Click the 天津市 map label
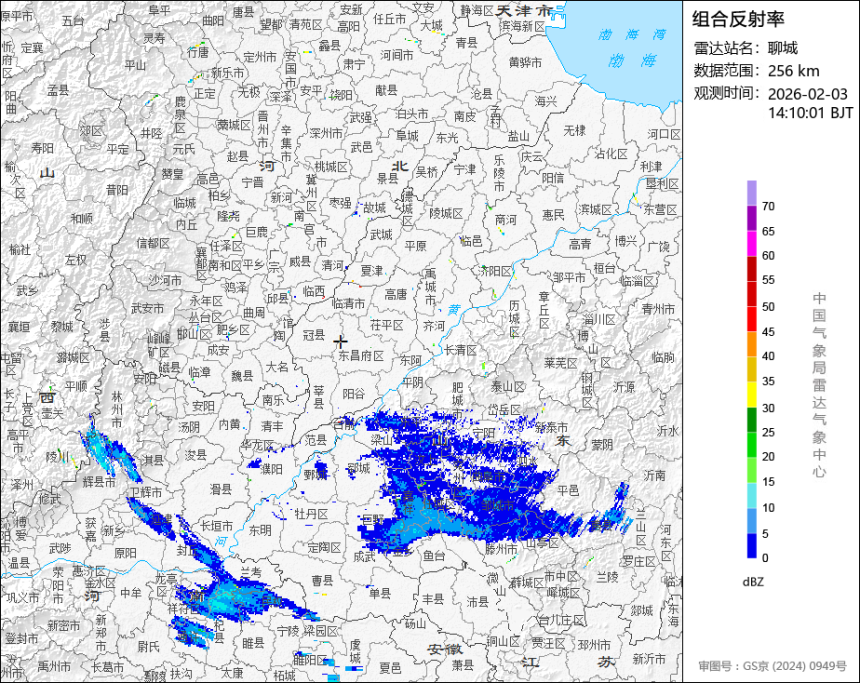The width and height of the screenshot is (860, 683). pyautogui.click(x=524, y=10)
